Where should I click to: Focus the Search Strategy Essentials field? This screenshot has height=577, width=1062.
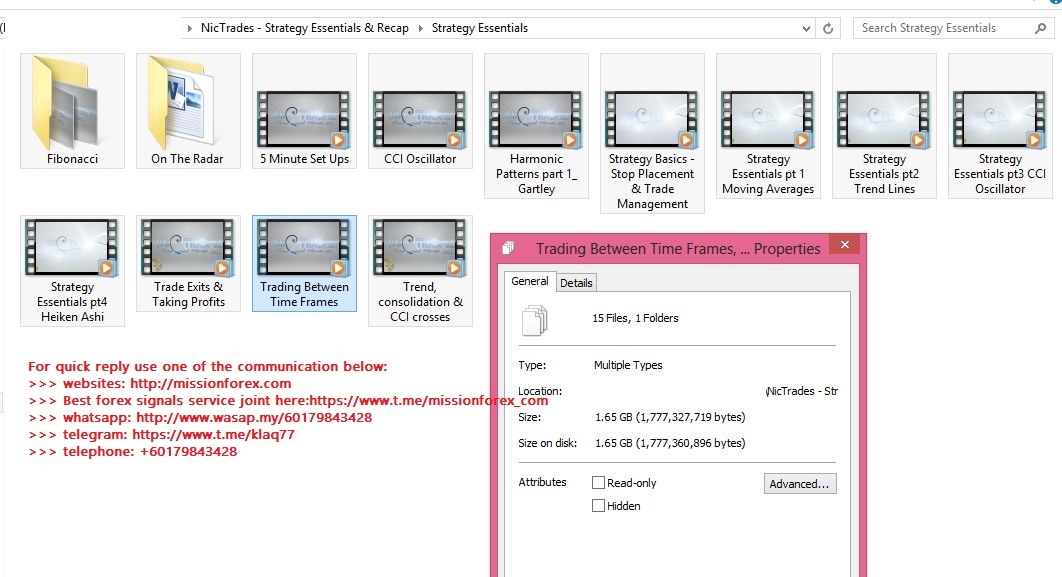click(944, 28)
